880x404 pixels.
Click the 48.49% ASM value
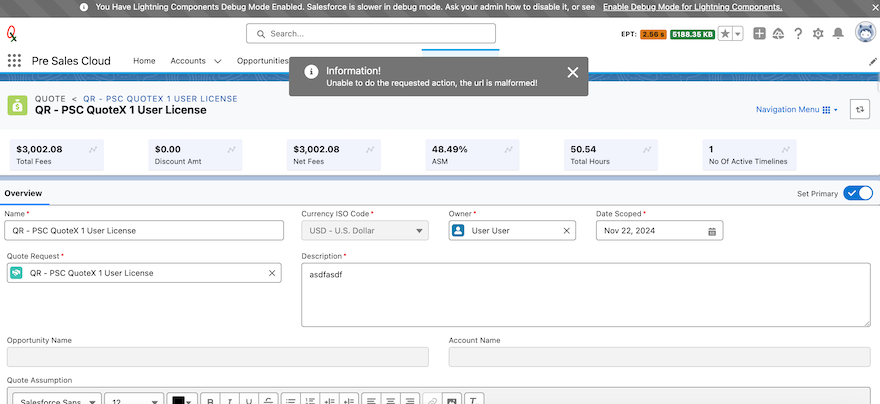click(450, 149)
